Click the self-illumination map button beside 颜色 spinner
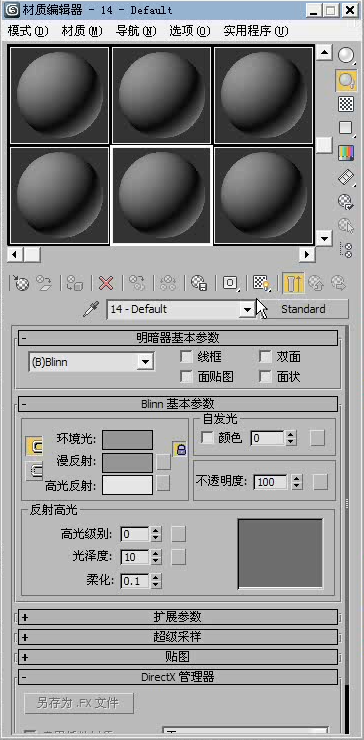Screen dimensions: 364x740 point(317,438)
